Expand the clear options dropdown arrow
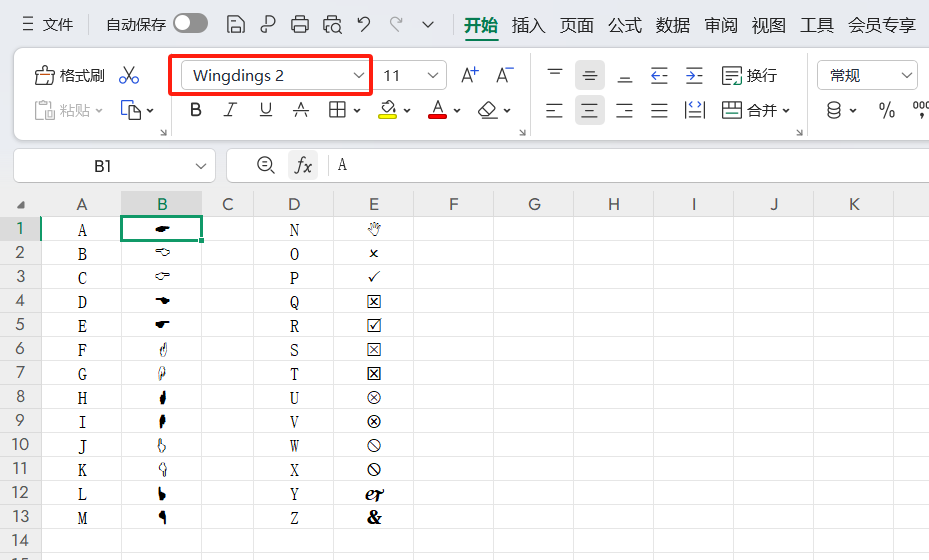This screenshot has height=560, width=929. (x=507, y=111)
